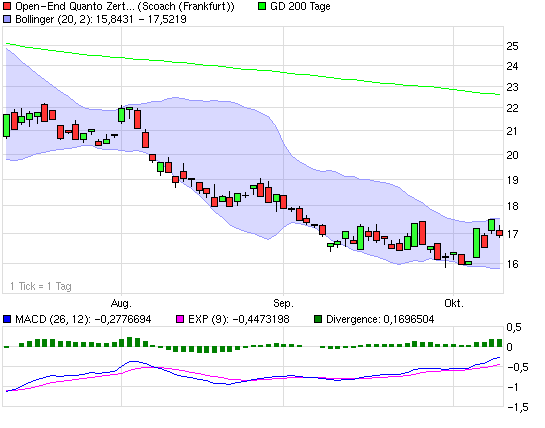The height and width of the screenshot is (428, 545).
Task: Click the 'Aug.' x-axis label
Action: point(121,303)
